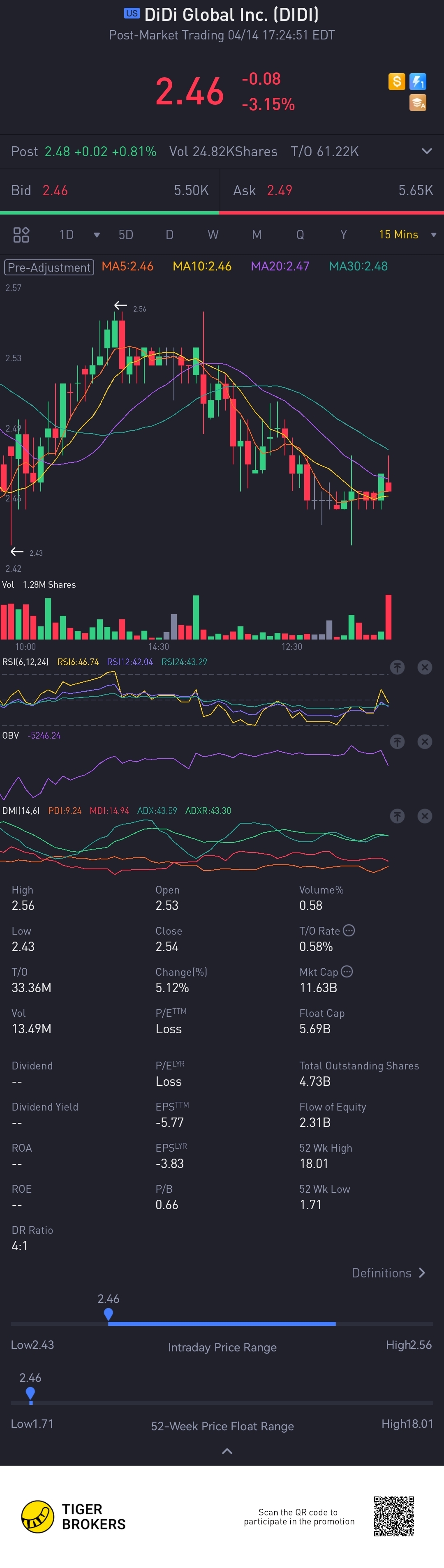444x1568 pixels.
Task: Tap the DiDi Global Inc. title
Action: point(231,14)
